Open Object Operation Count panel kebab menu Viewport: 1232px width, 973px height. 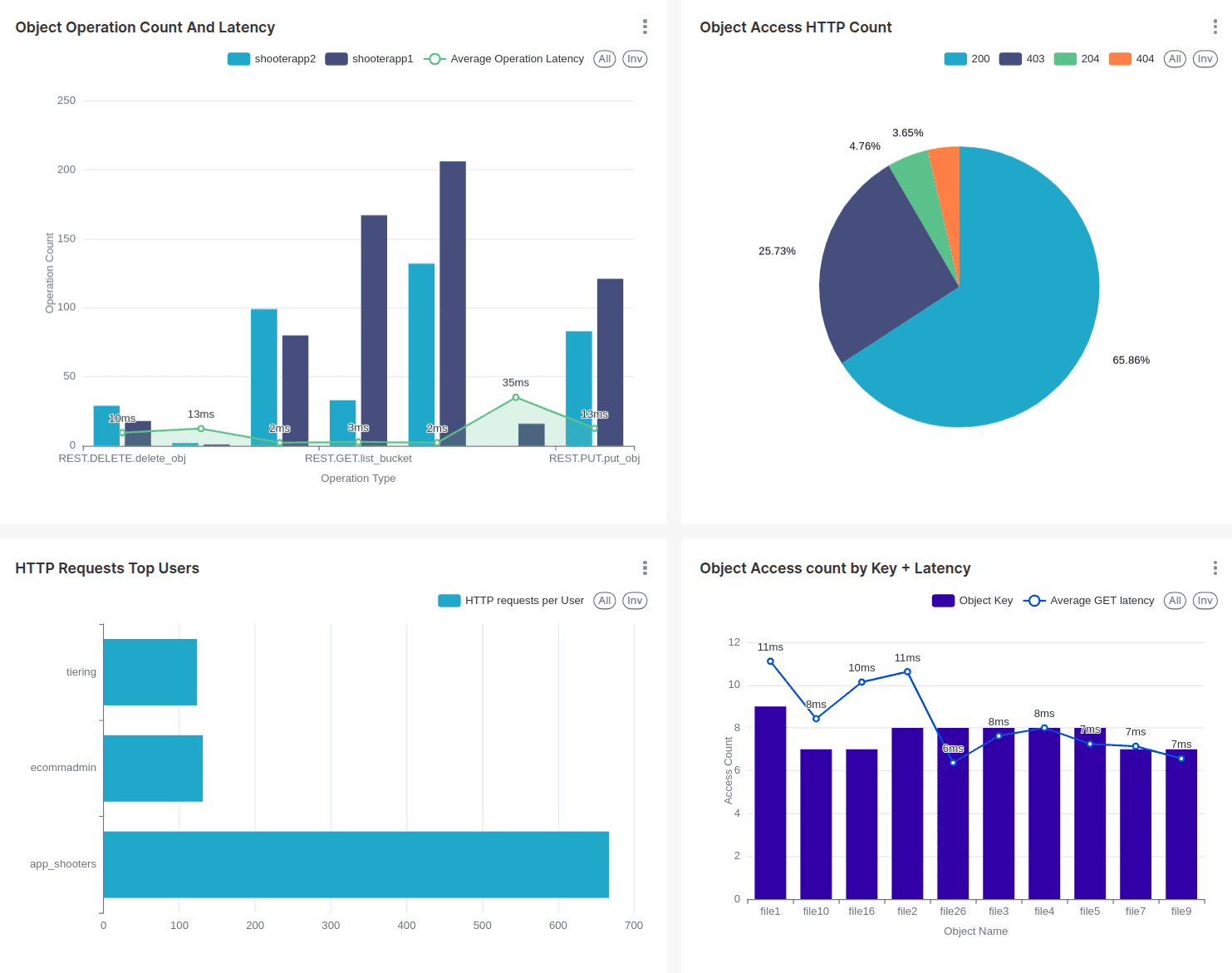coord(645,27)
